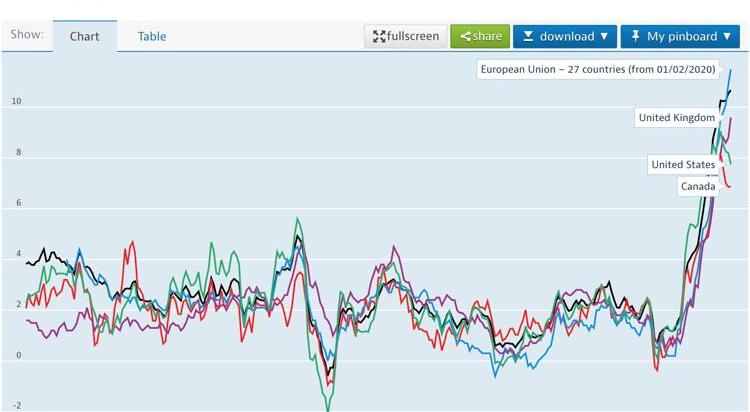Click the share icon on green button
Screen dimensions: 750x412
pyautogui.click(x=466, y=37)
